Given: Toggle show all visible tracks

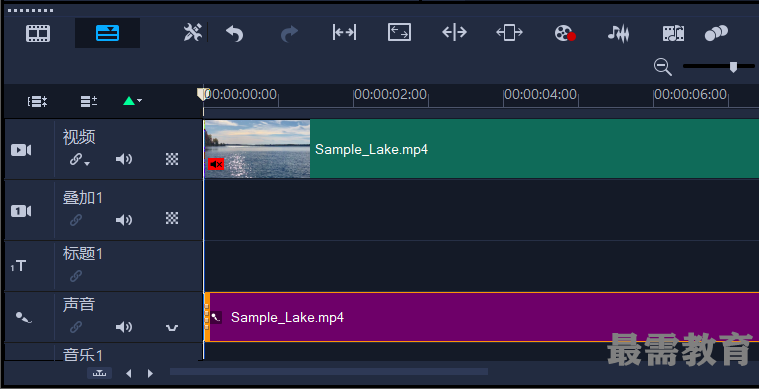Looking at the screenshot, I should tap(37, 101).
